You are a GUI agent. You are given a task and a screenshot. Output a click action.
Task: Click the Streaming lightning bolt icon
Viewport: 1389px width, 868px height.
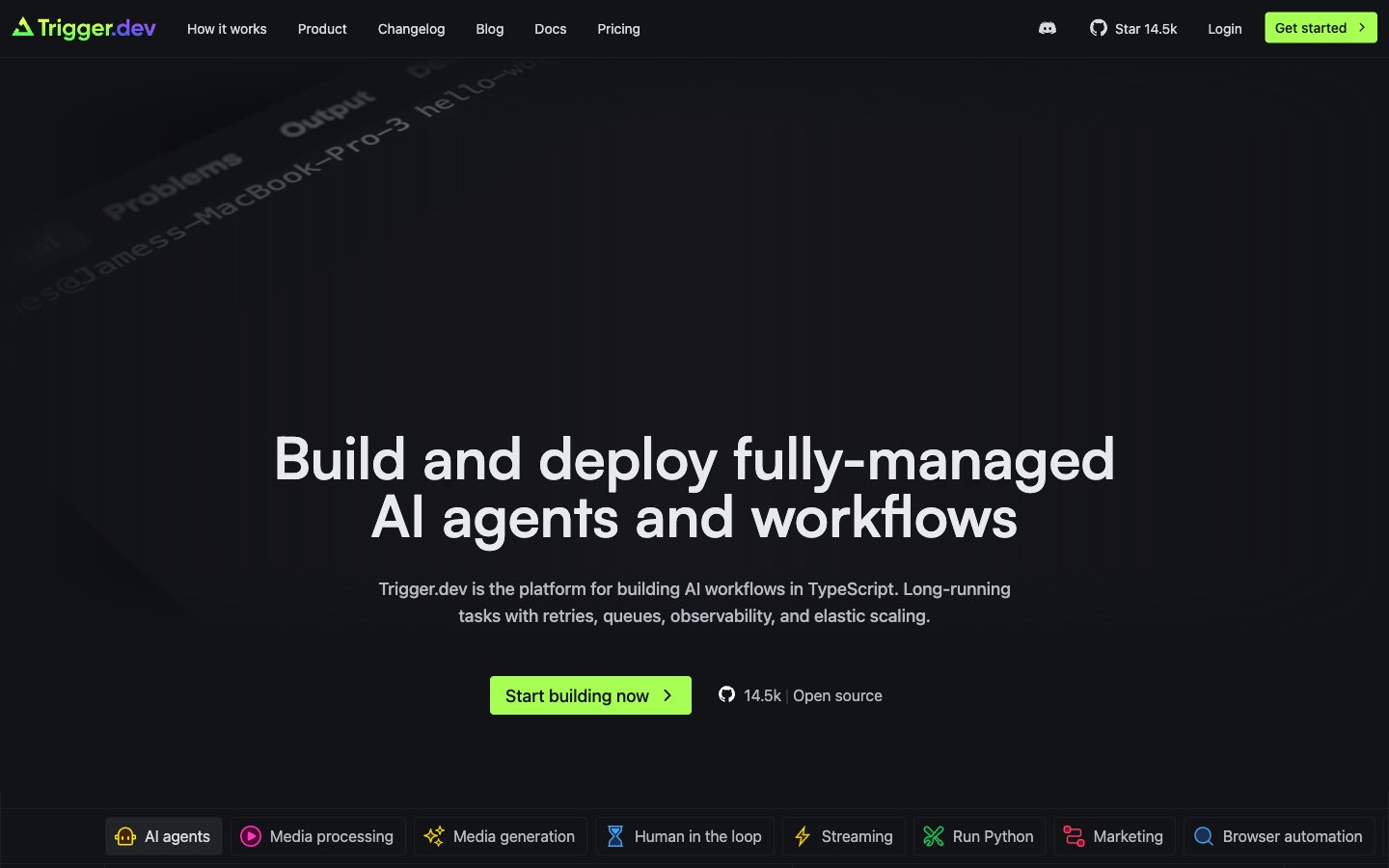(x=803, y=836)
